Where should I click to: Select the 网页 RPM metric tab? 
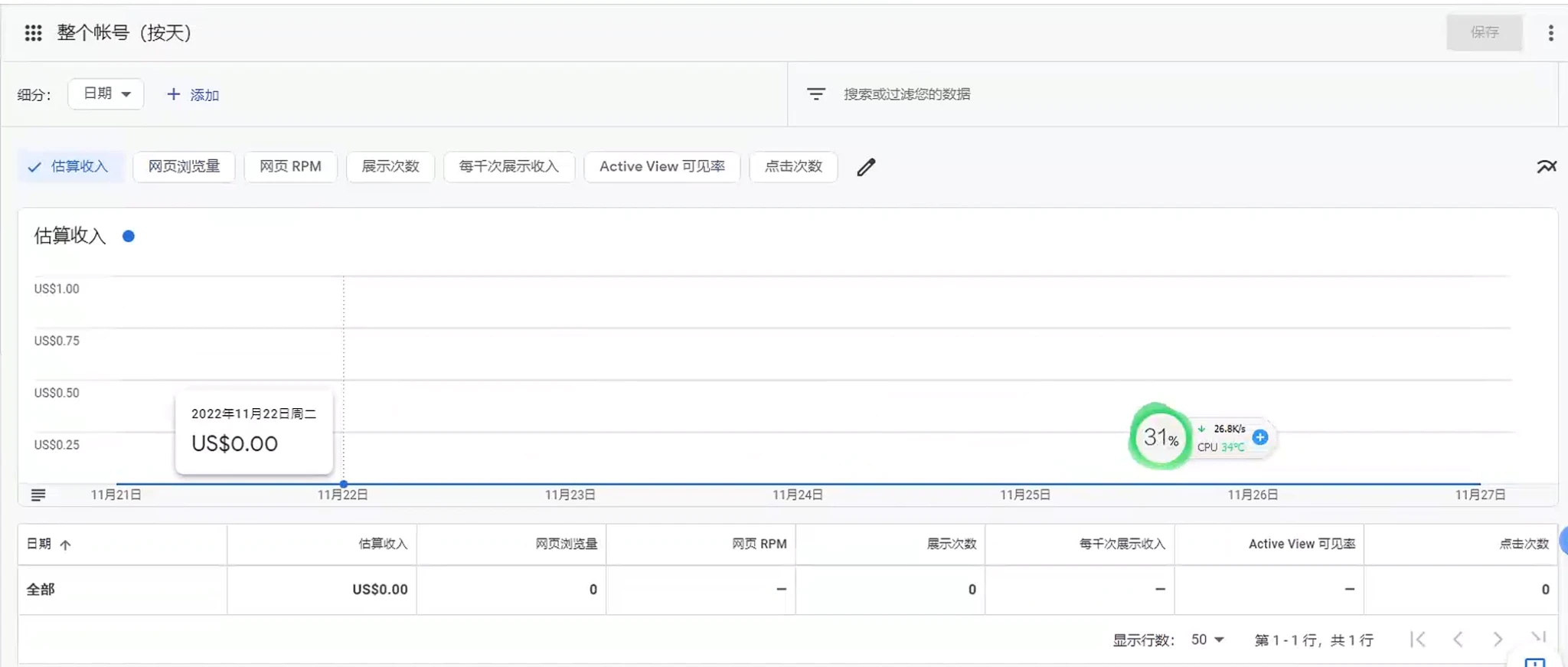click(290, 167)
